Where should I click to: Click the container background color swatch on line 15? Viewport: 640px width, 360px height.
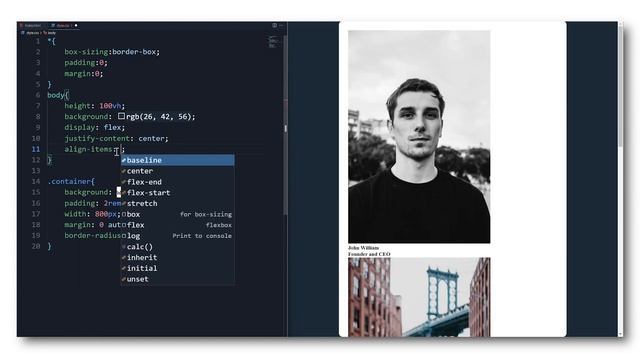tap(119, 192)
